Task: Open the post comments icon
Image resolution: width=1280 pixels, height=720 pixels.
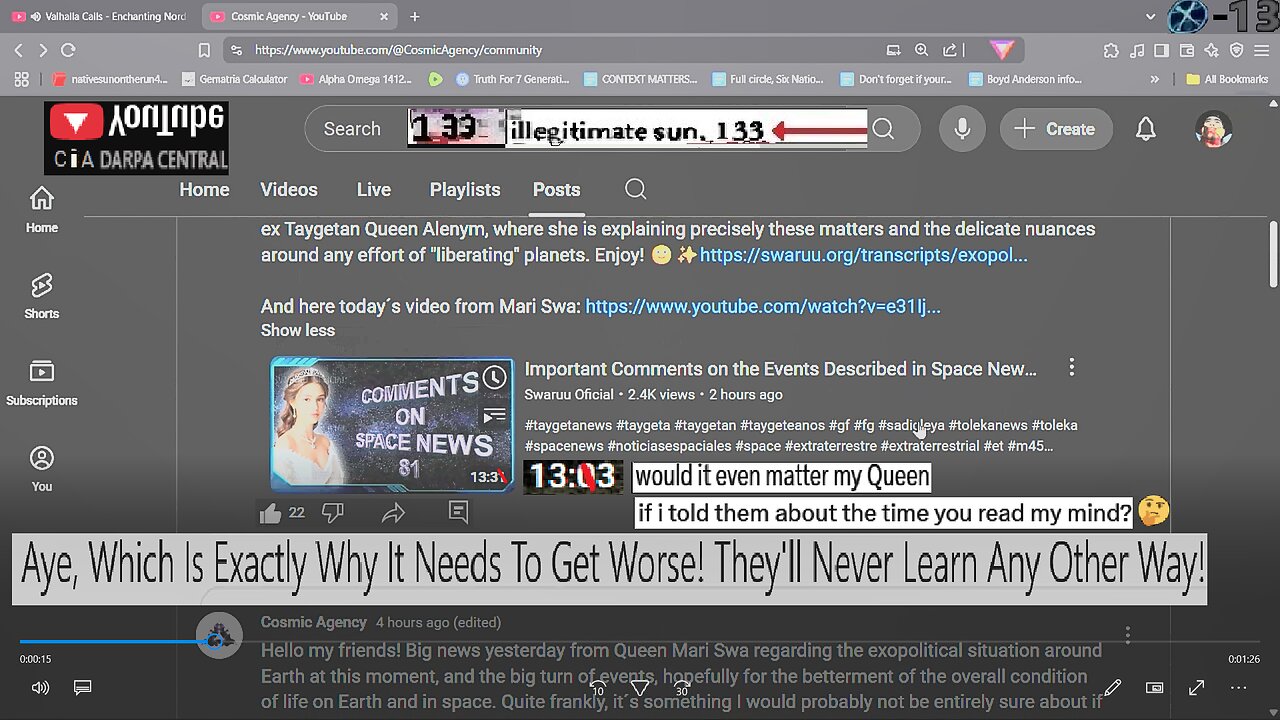Action: pyautogui.click(x=458, y=513)
